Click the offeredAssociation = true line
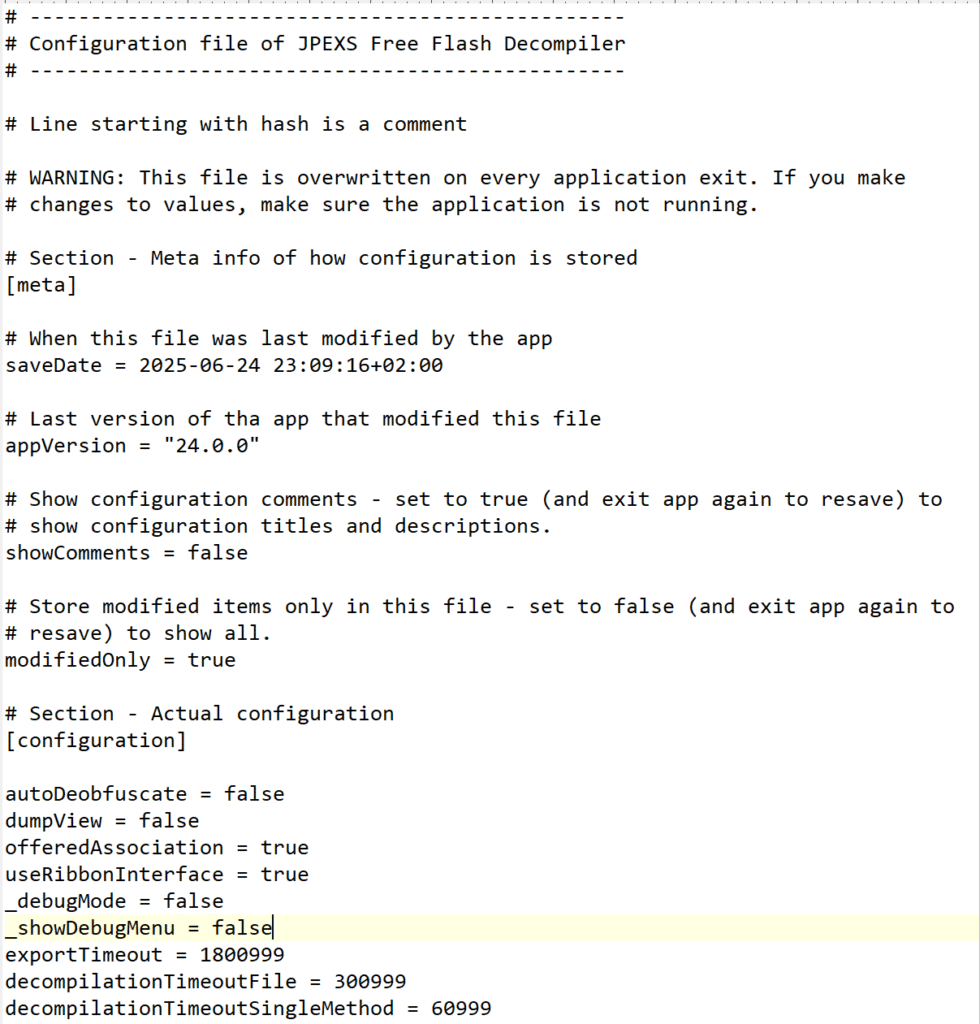Image resolution: width=980 pixels, height=1024 pixels. 157,847
